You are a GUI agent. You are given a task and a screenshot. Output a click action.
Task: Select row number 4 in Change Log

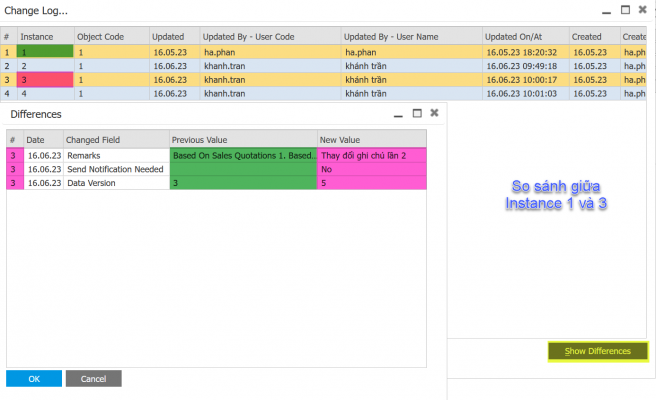coord(8,93)
